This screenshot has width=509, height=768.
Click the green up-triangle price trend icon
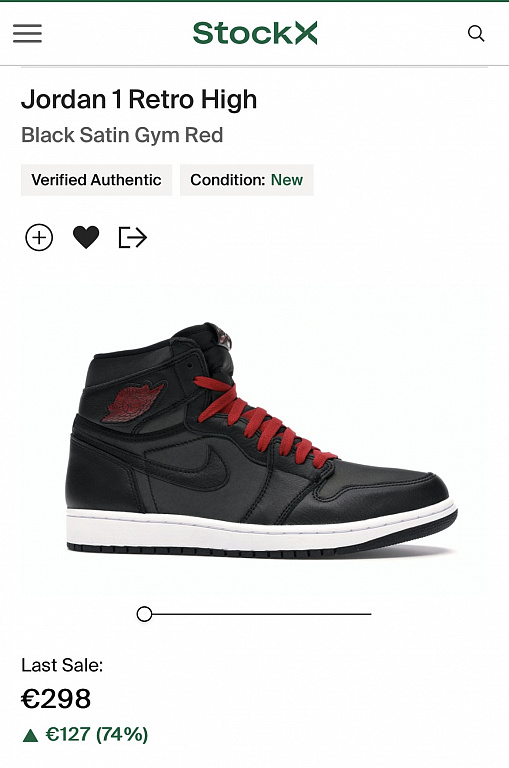point(30,735)
